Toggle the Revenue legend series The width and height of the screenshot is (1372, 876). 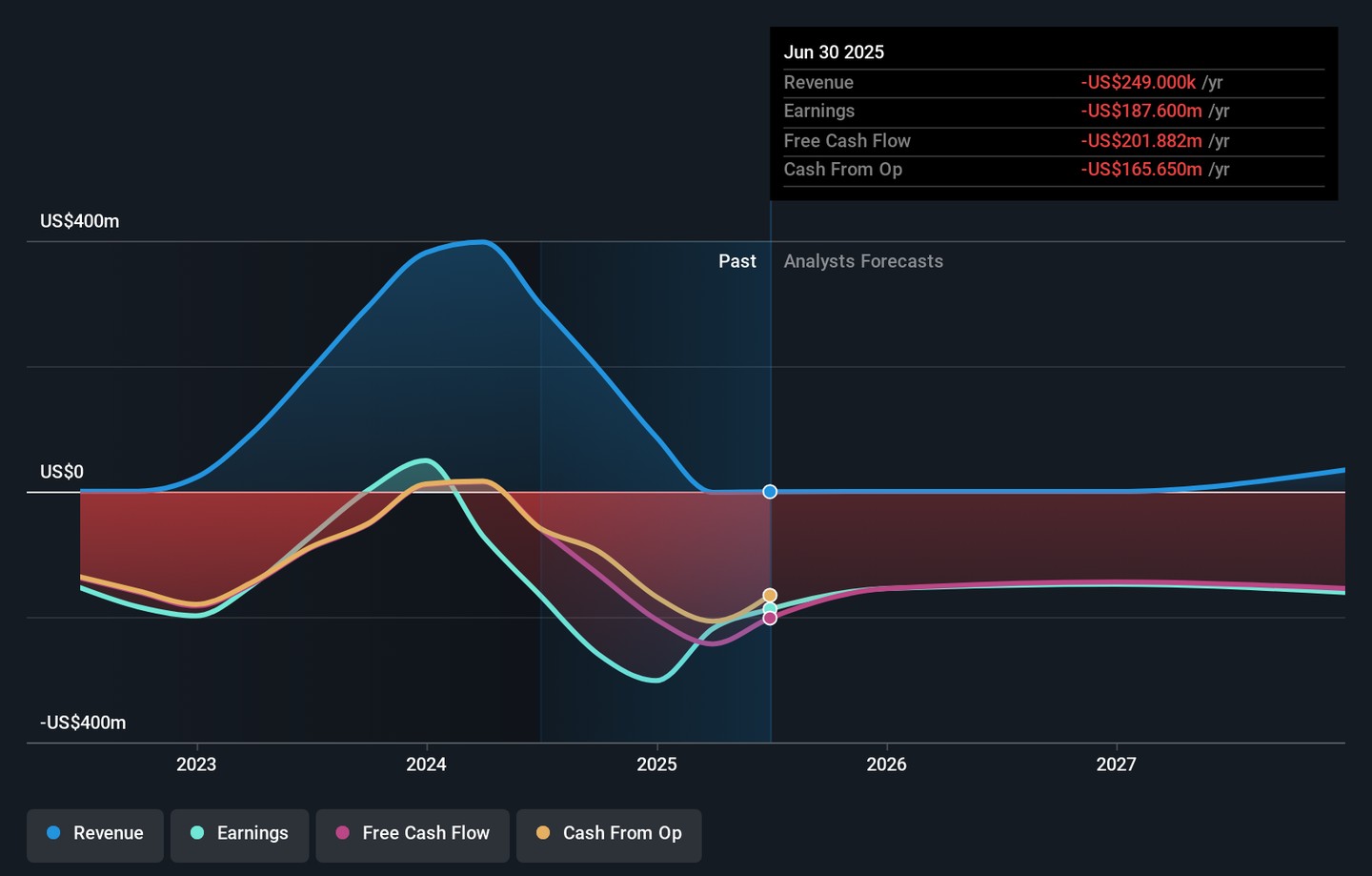coord(95,833)
